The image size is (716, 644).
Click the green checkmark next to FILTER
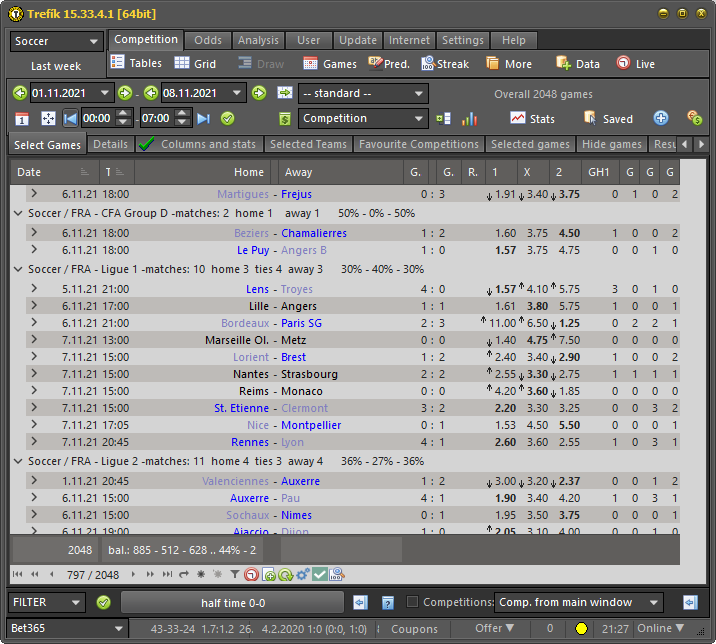pyautogui.click(x=103, y=602)
